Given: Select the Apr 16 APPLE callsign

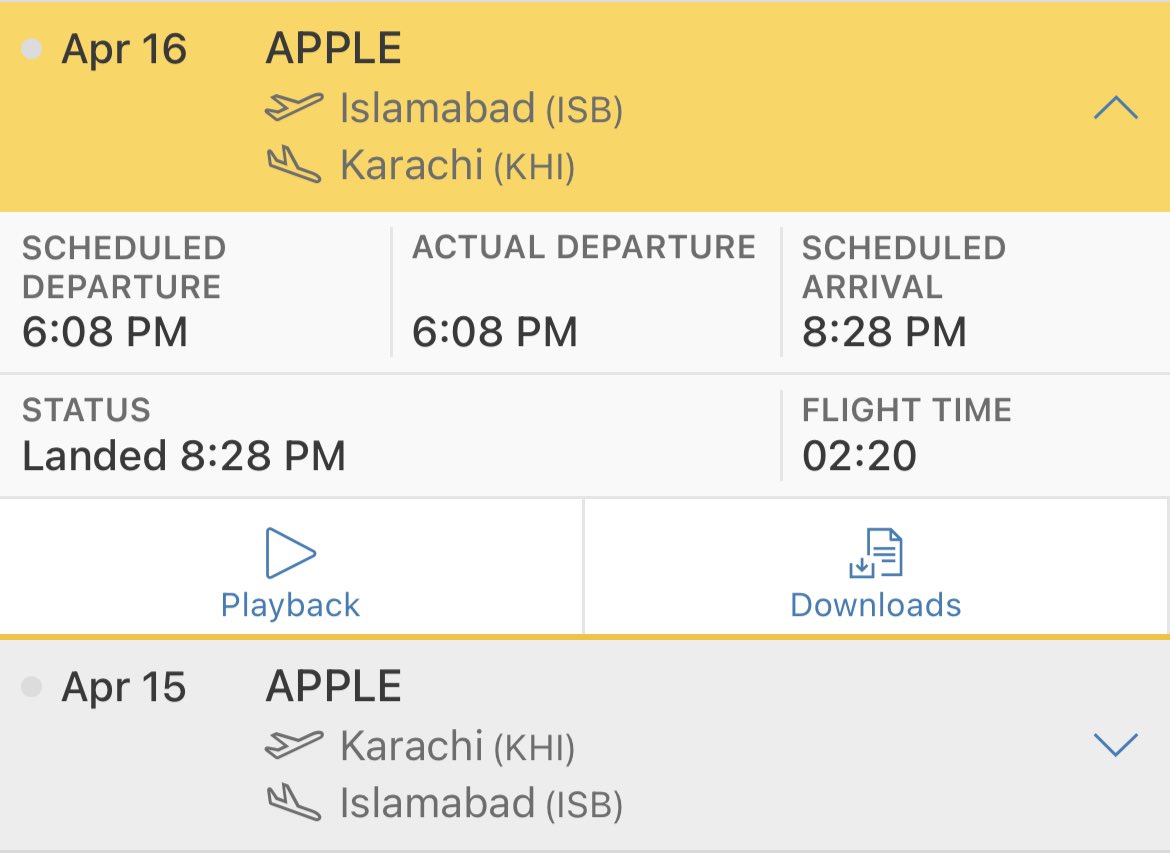Looking at the screenshot, I should click(x=334, y=49).
